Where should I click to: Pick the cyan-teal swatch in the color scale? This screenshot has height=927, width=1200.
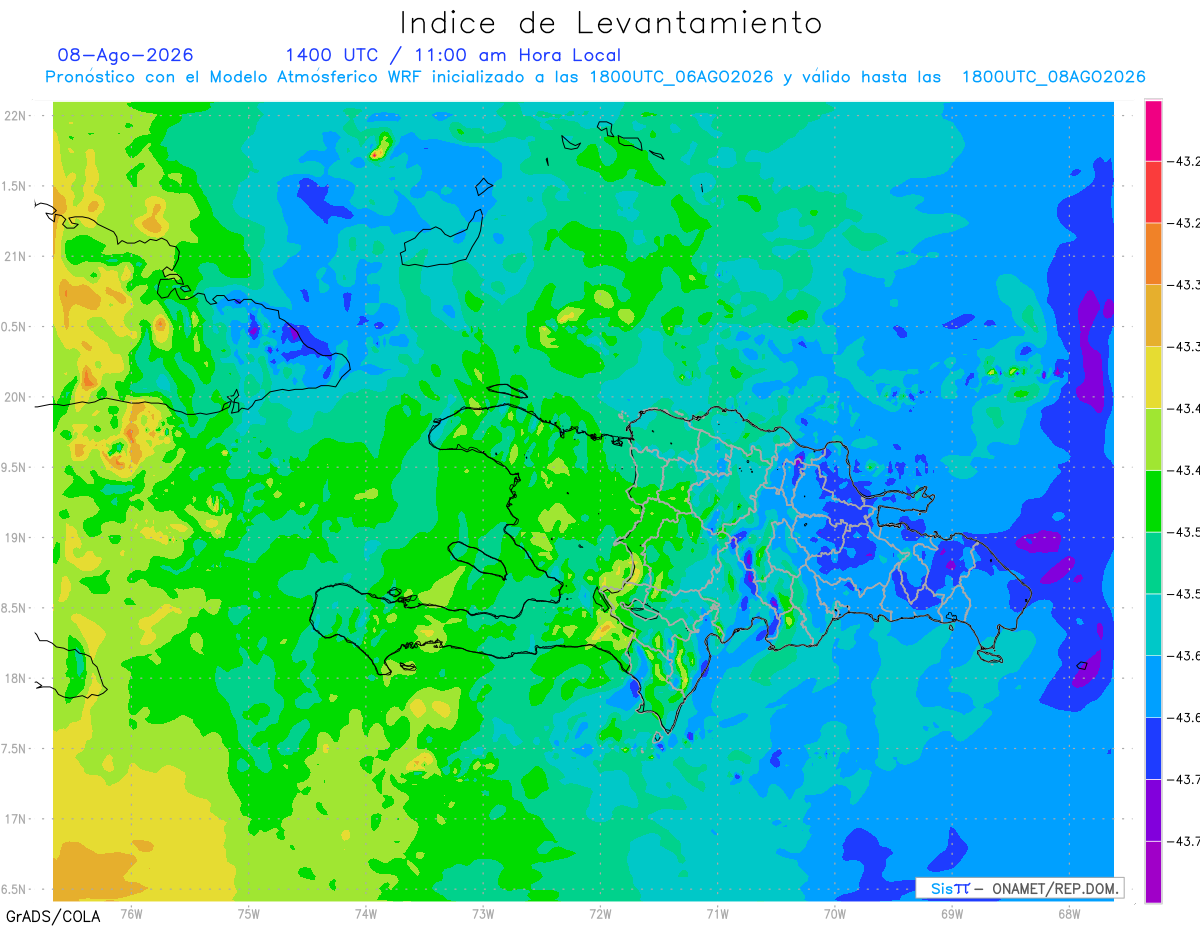click(1153, 624)
